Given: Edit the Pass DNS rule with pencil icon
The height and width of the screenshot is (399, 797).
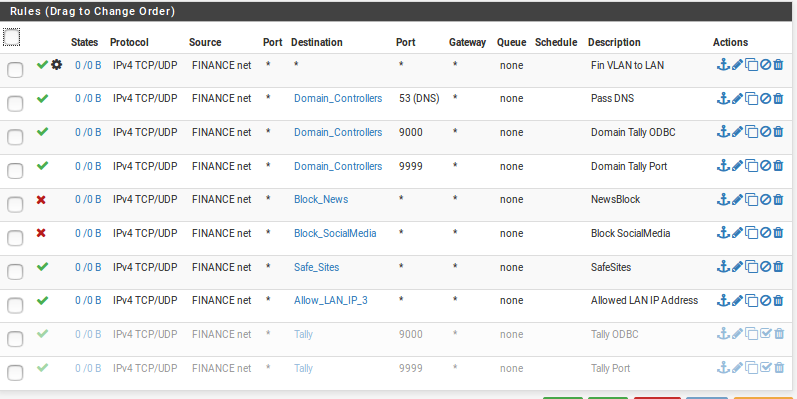Looking at the screenshot, I should [x=737, y=99].
